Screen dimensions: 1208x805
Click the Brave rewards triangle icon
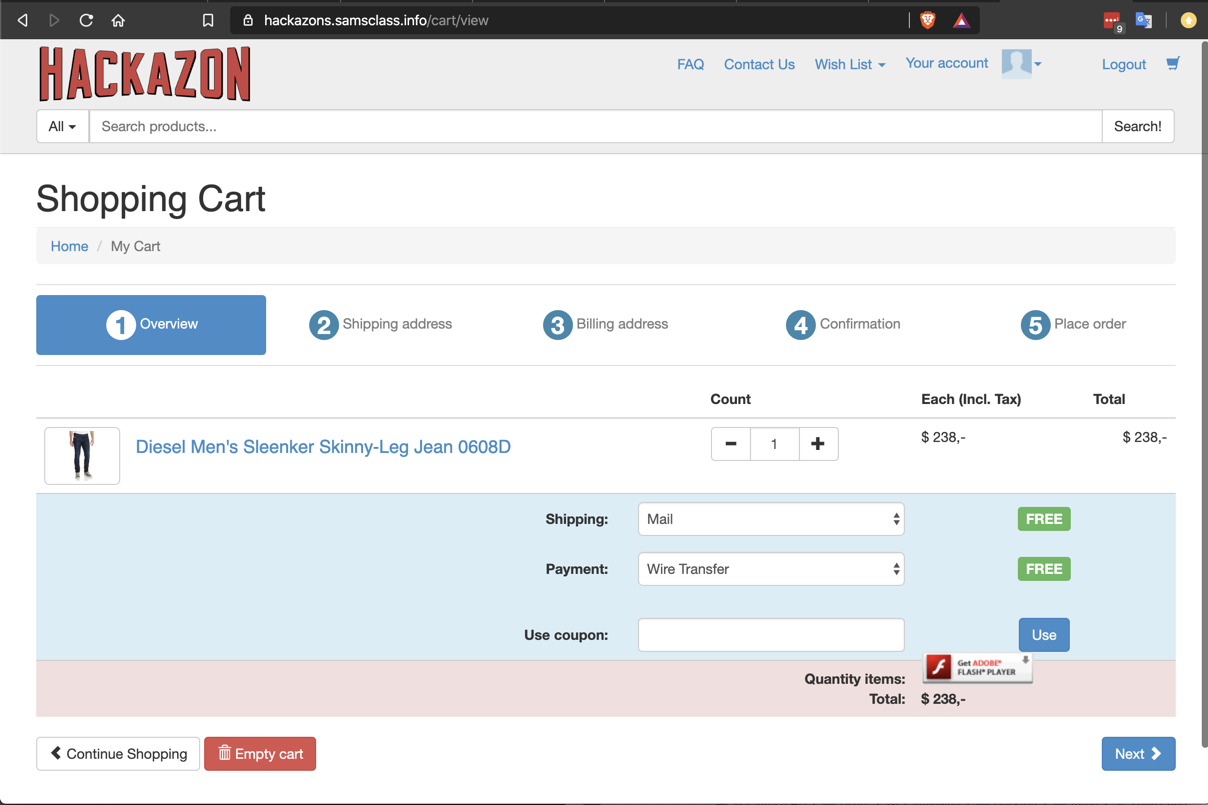961,20
